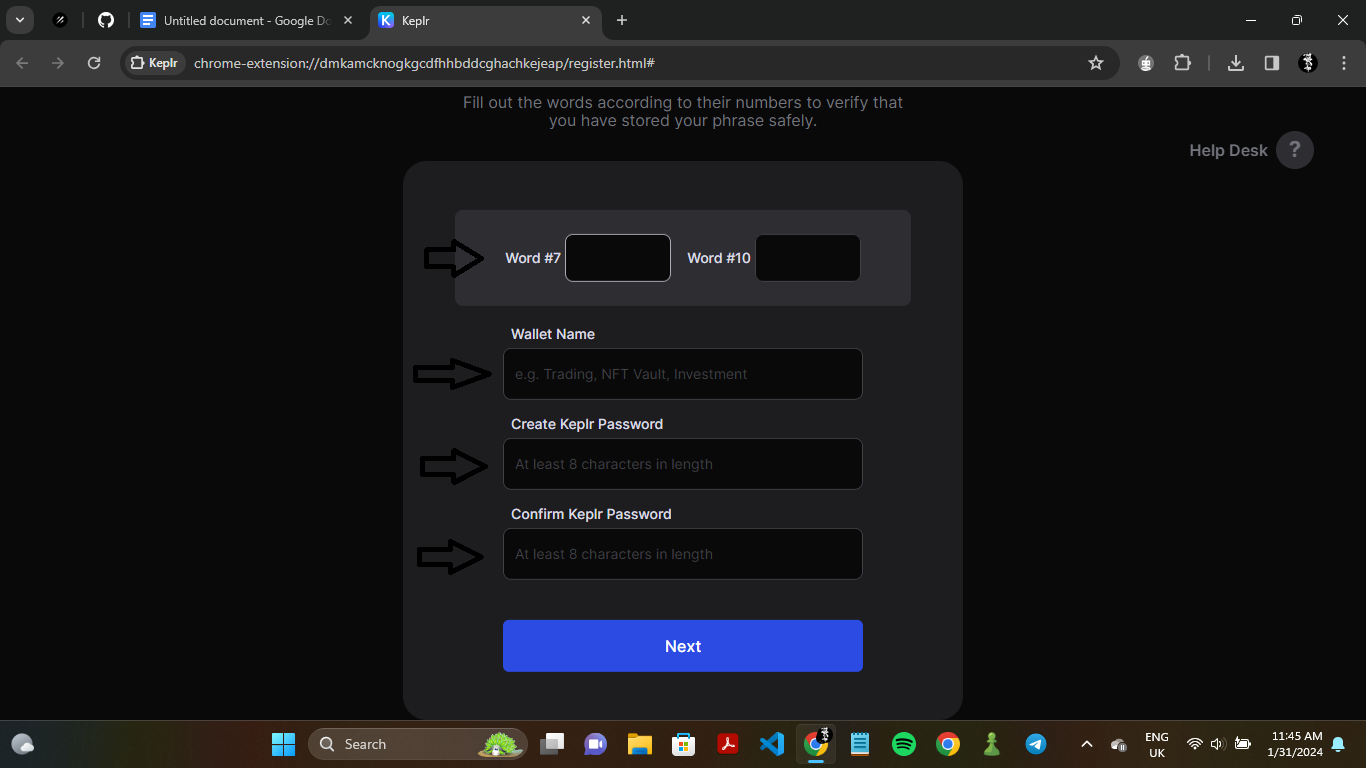Click the Word #10 input box

[808, 258]
